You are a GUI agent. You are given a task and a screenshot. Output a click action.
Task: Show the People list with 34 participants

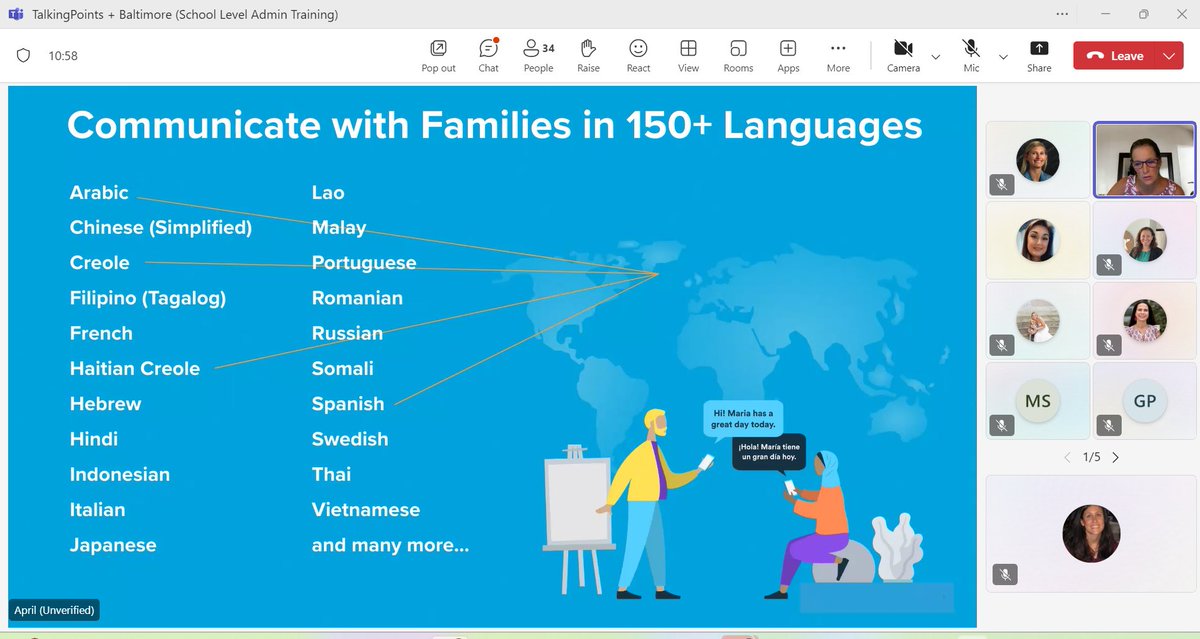point(538,56)
